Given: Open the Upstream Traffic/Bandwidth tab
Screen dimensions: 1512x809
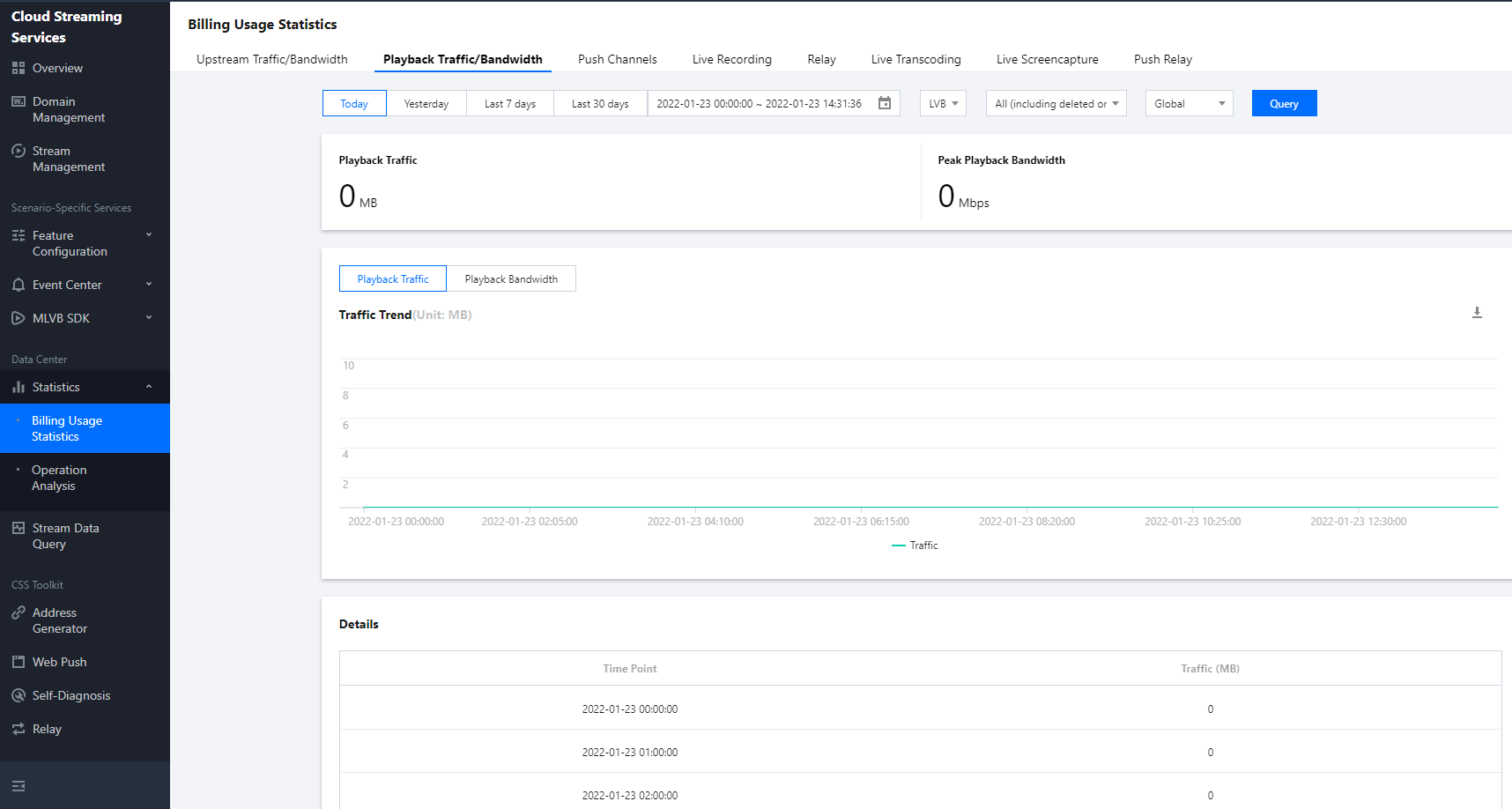Looking at the screenshot, I should tap(271, 59).
